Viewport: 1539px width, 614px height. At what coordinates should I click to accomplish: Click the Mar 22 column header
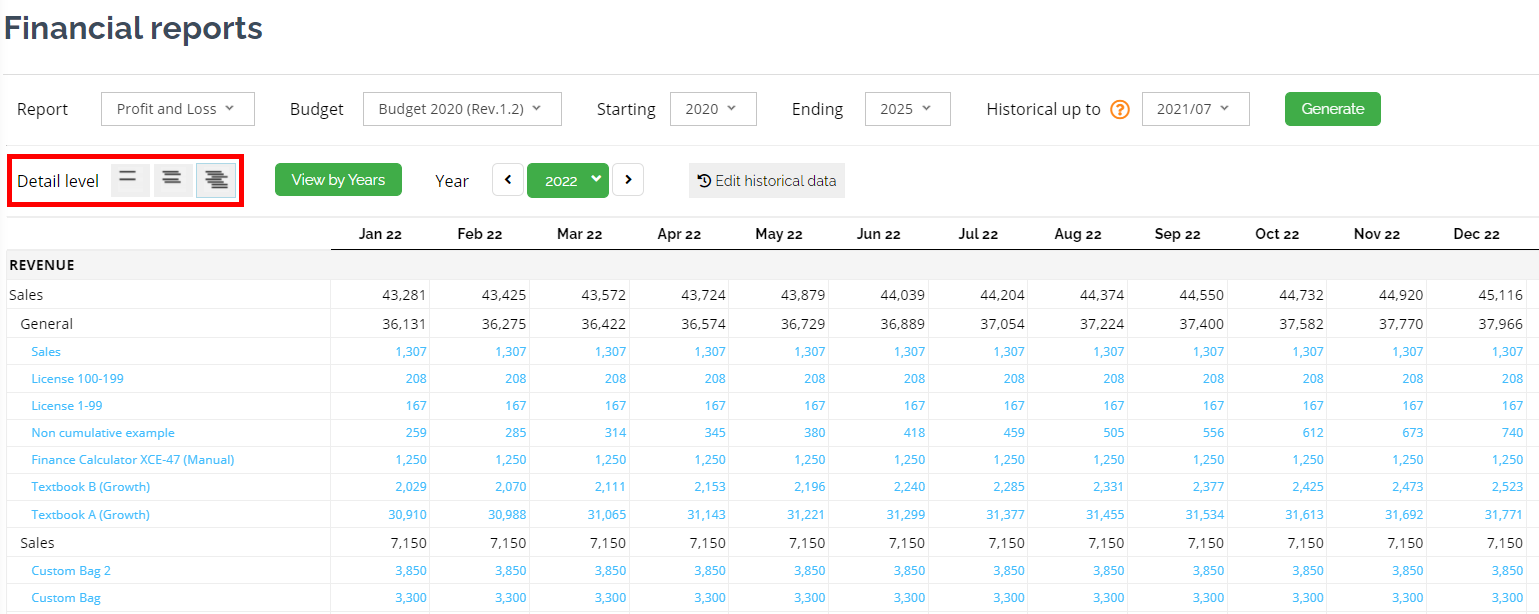580,234
